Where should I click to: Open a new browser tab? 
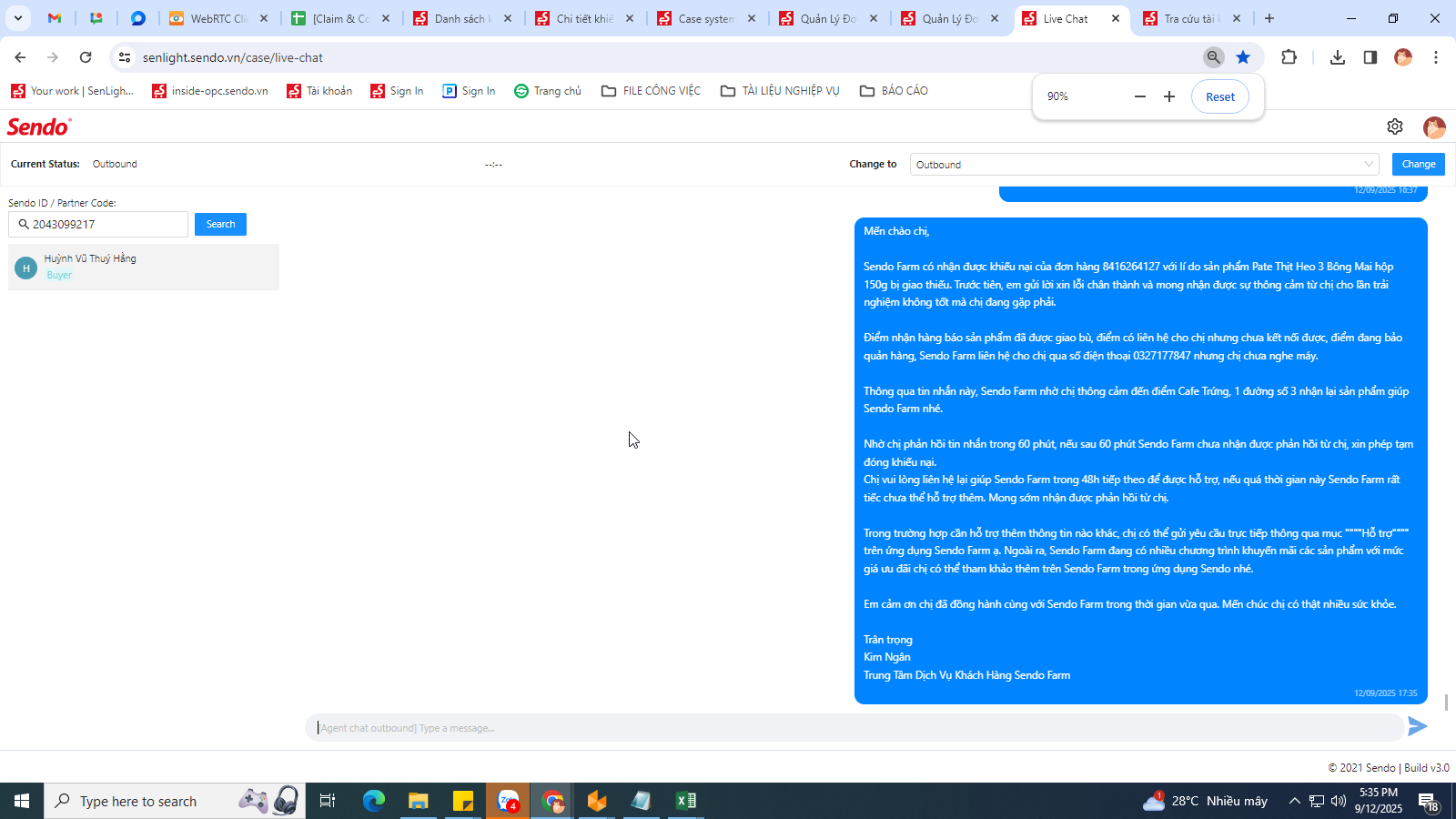tap(1269, 18)
